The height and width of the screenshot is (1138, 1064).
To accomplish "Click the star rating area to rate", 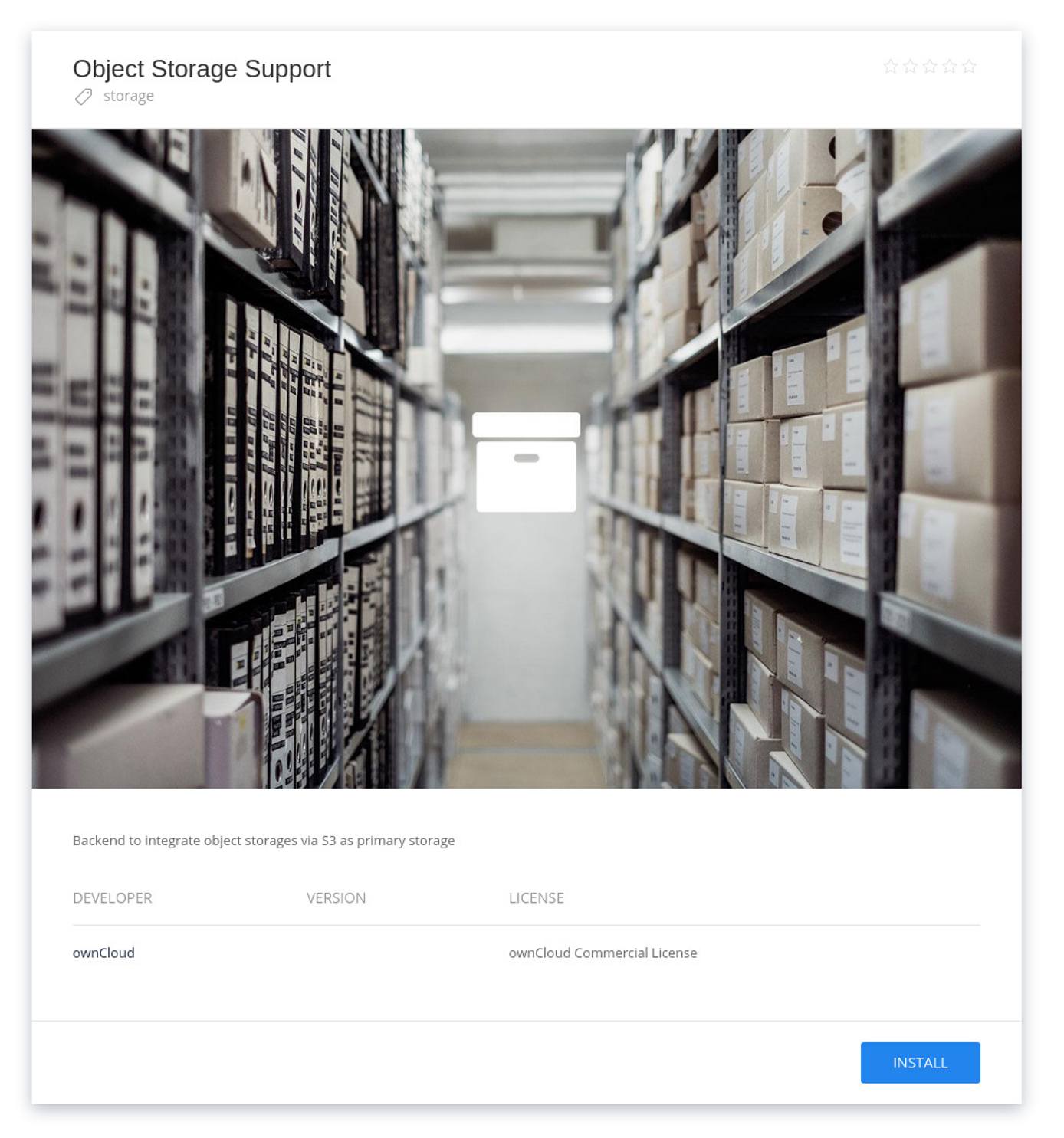I will [931, 67].
